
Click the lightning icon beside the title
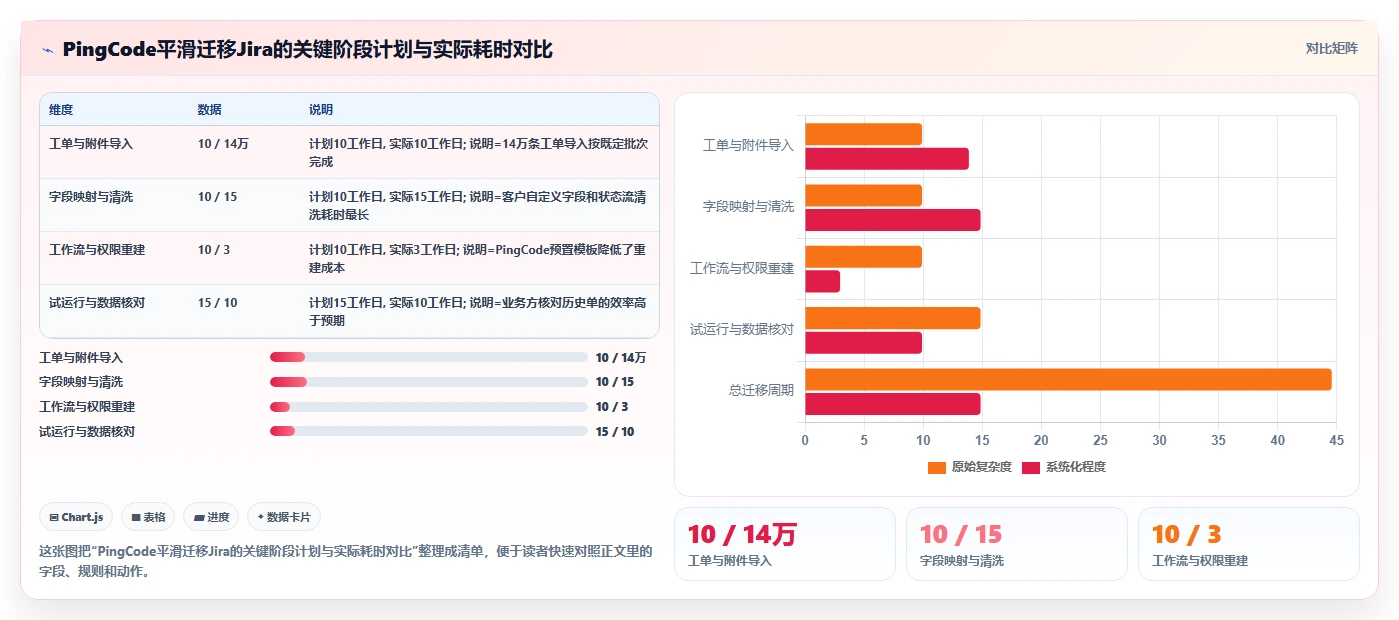47,50
